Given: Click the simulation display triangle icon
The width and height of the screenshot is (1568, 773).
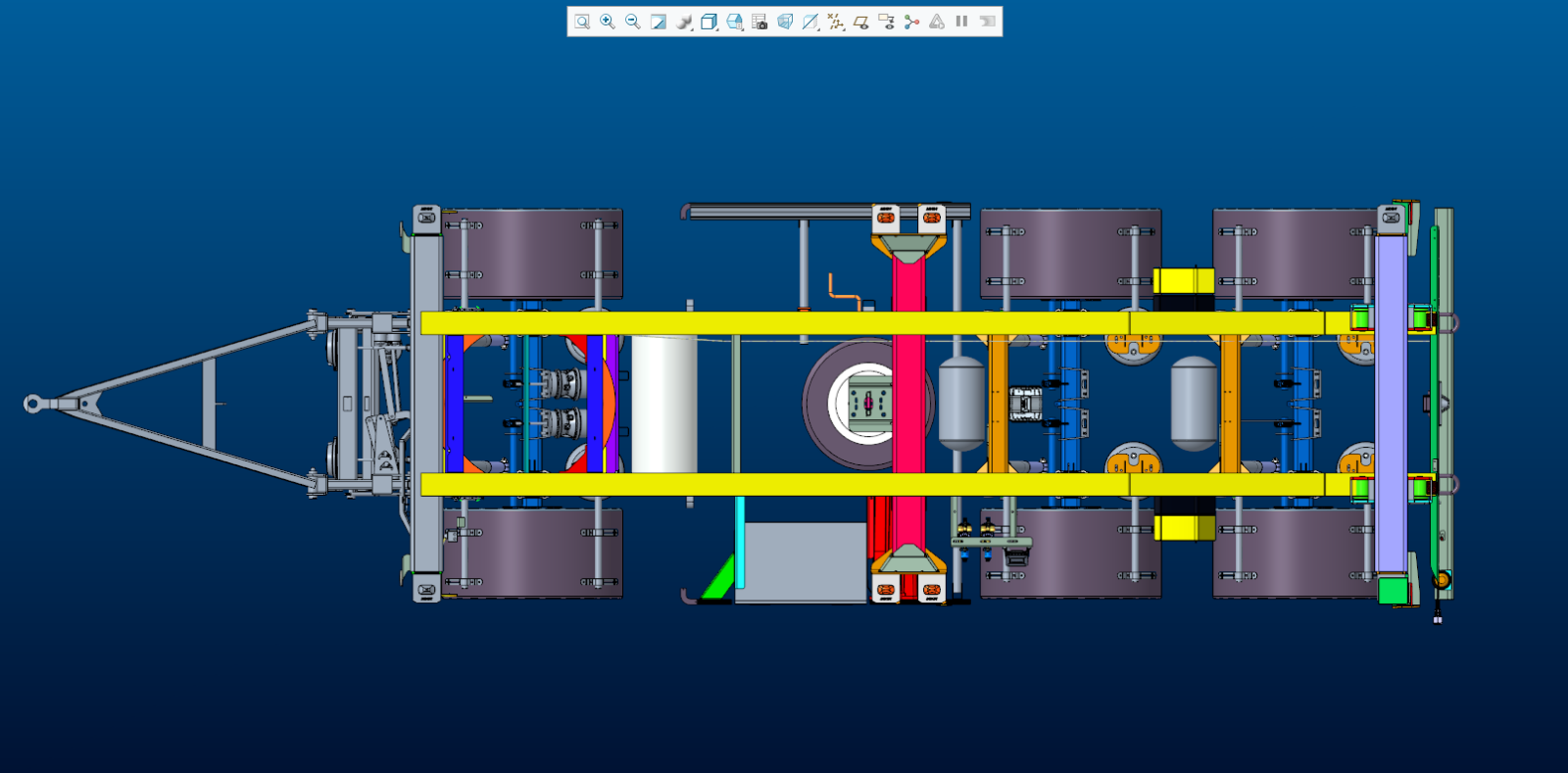Looking at the screenshot, I should tap(937, 22).
